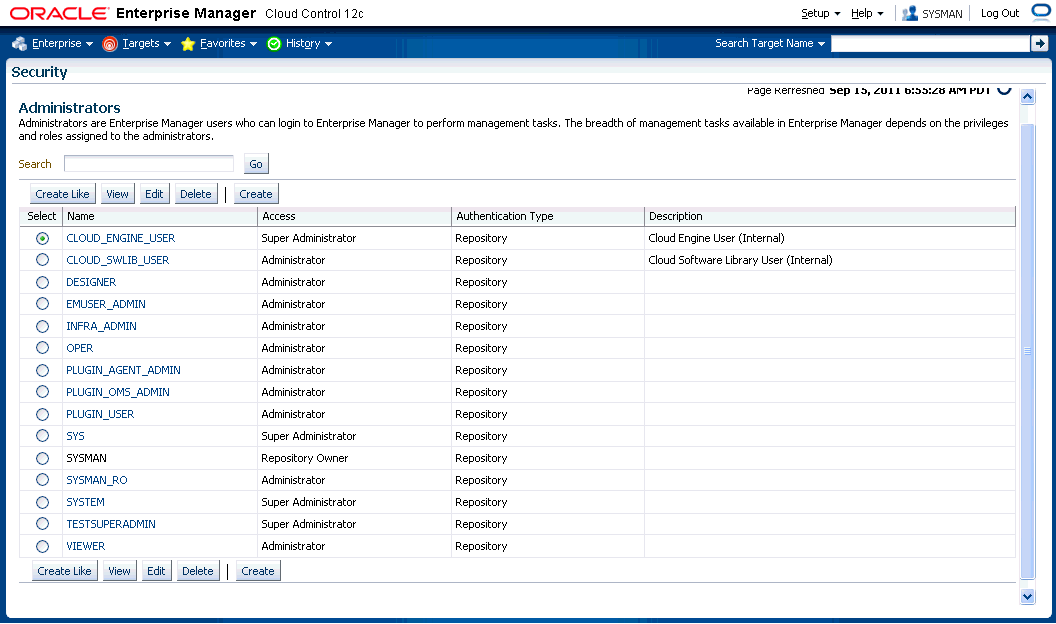Screen dimensions: 1056x624
Task: Select SYSTEM radio button
Action: (42, 502)
